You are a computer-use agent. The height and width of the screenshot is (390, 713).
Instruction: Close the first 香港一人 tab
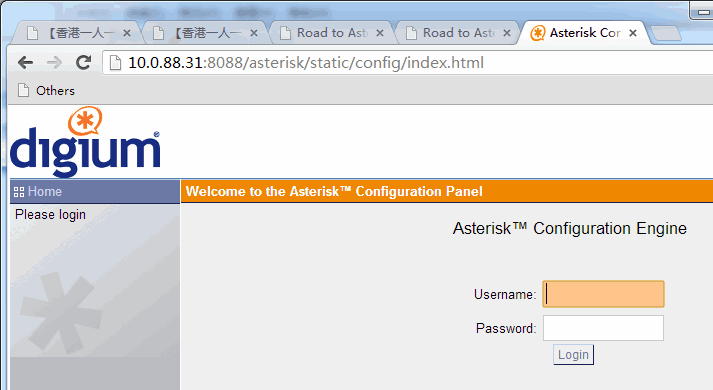pos(127,33)
